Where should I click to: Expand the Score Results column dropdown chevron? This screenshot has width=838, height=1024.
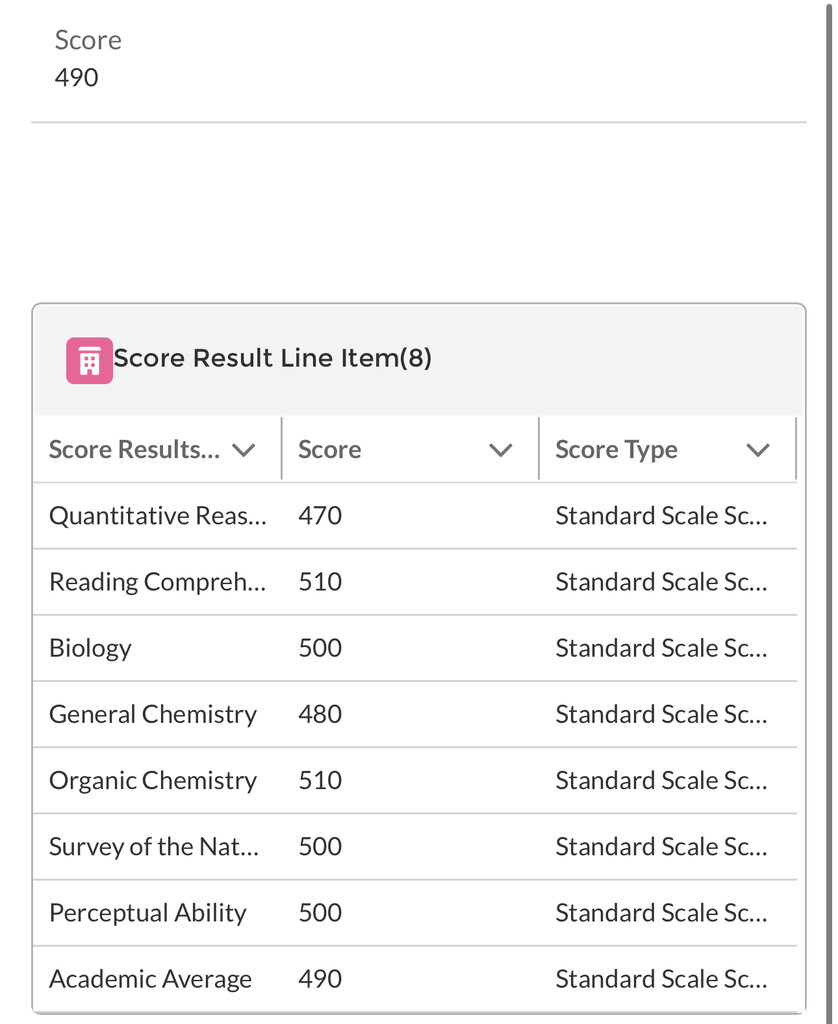(244, 450)
